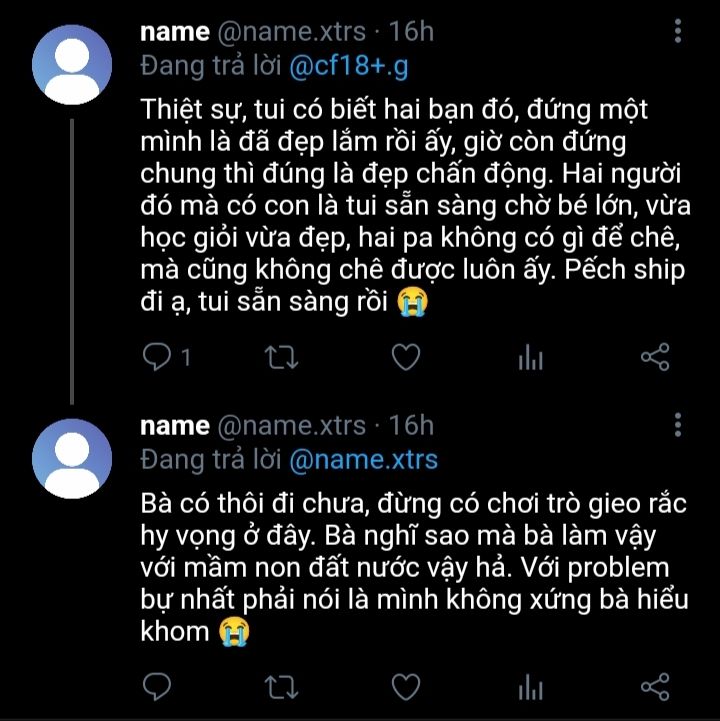Image resolution: width=720 pixels, height=721 pixels.
Task: Click the bold display name on the top tweet
Action: pyautogui.click(x=174, y=32)
